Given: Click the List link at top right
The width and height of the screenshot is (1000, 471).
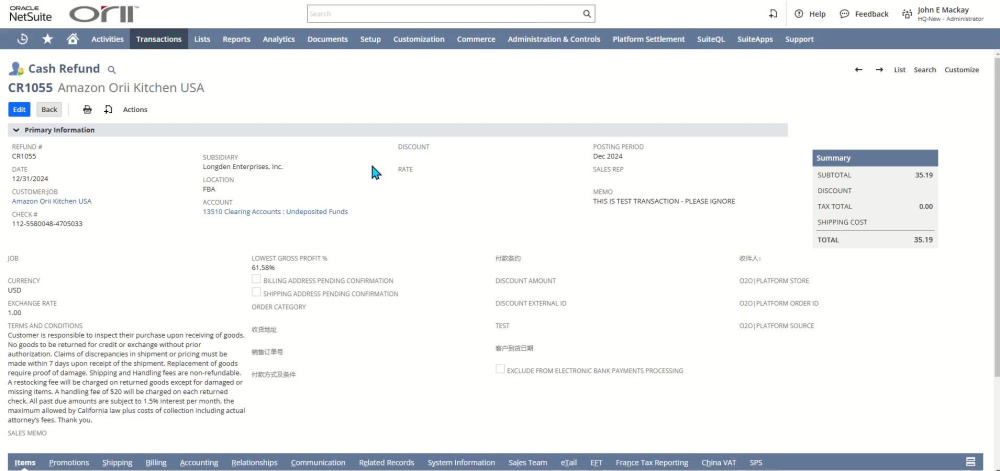Looking at the screenshot, I should (x=899, y=70).
